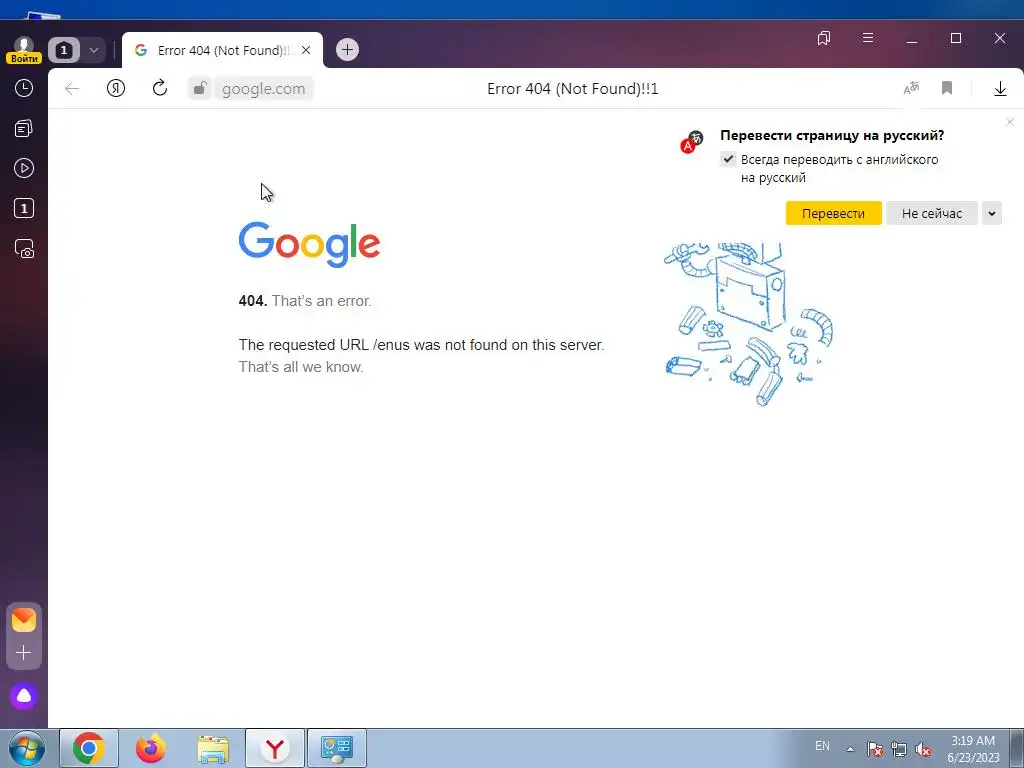Take a screenshot with the sidebar camera icon
The height and width of the screenshot is (768, 1024).
coord(24,249)
